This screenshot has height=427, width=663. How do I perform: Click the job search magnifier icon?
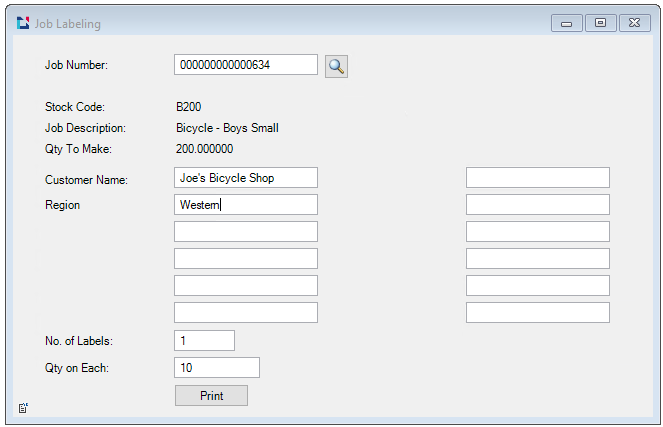336,66
